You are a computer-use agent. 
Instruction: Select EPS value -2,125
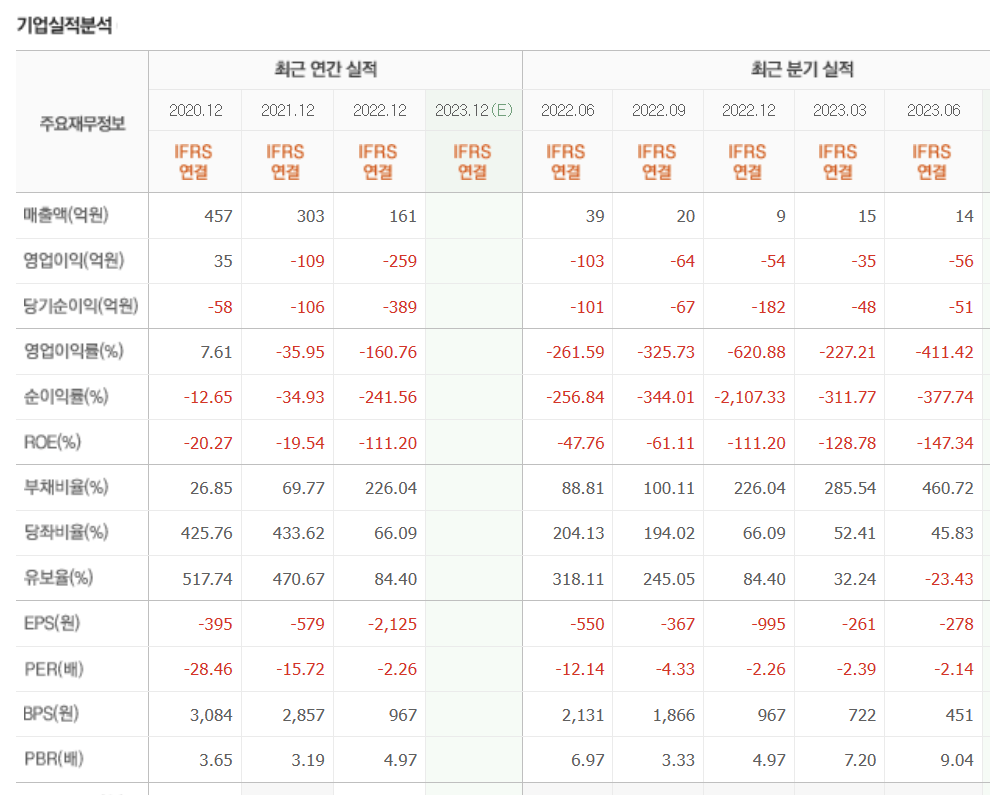393,625
